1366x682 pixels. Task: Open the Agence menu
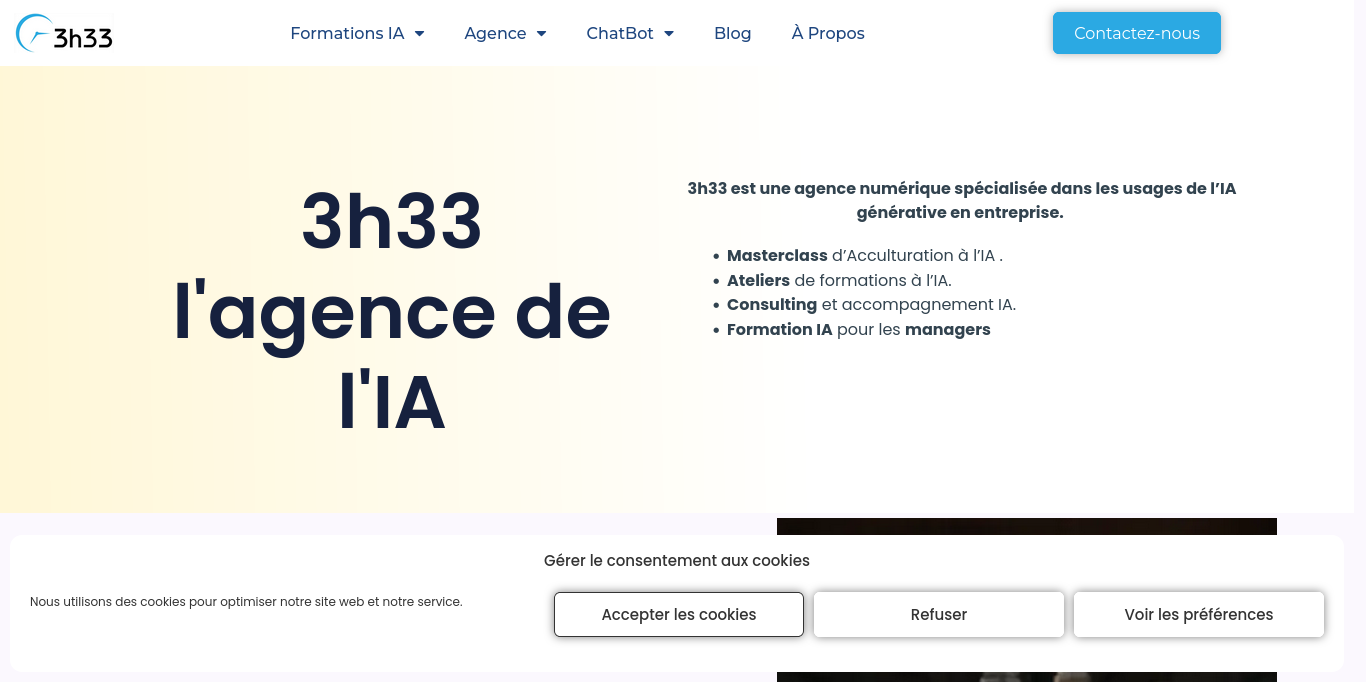(x=495, y=33)
